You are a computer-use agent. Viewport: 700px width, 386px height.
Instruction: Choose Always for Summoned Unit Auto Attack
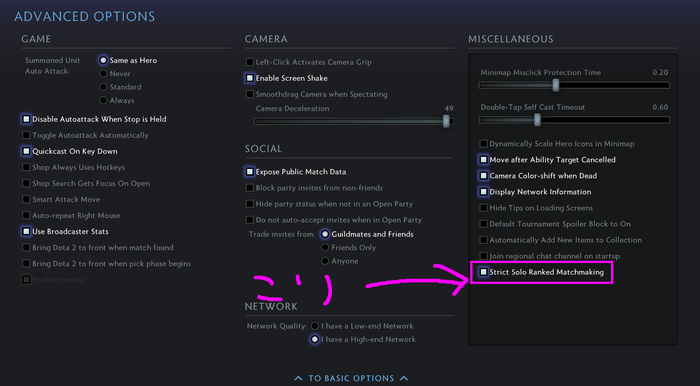[x=103, y=100]
